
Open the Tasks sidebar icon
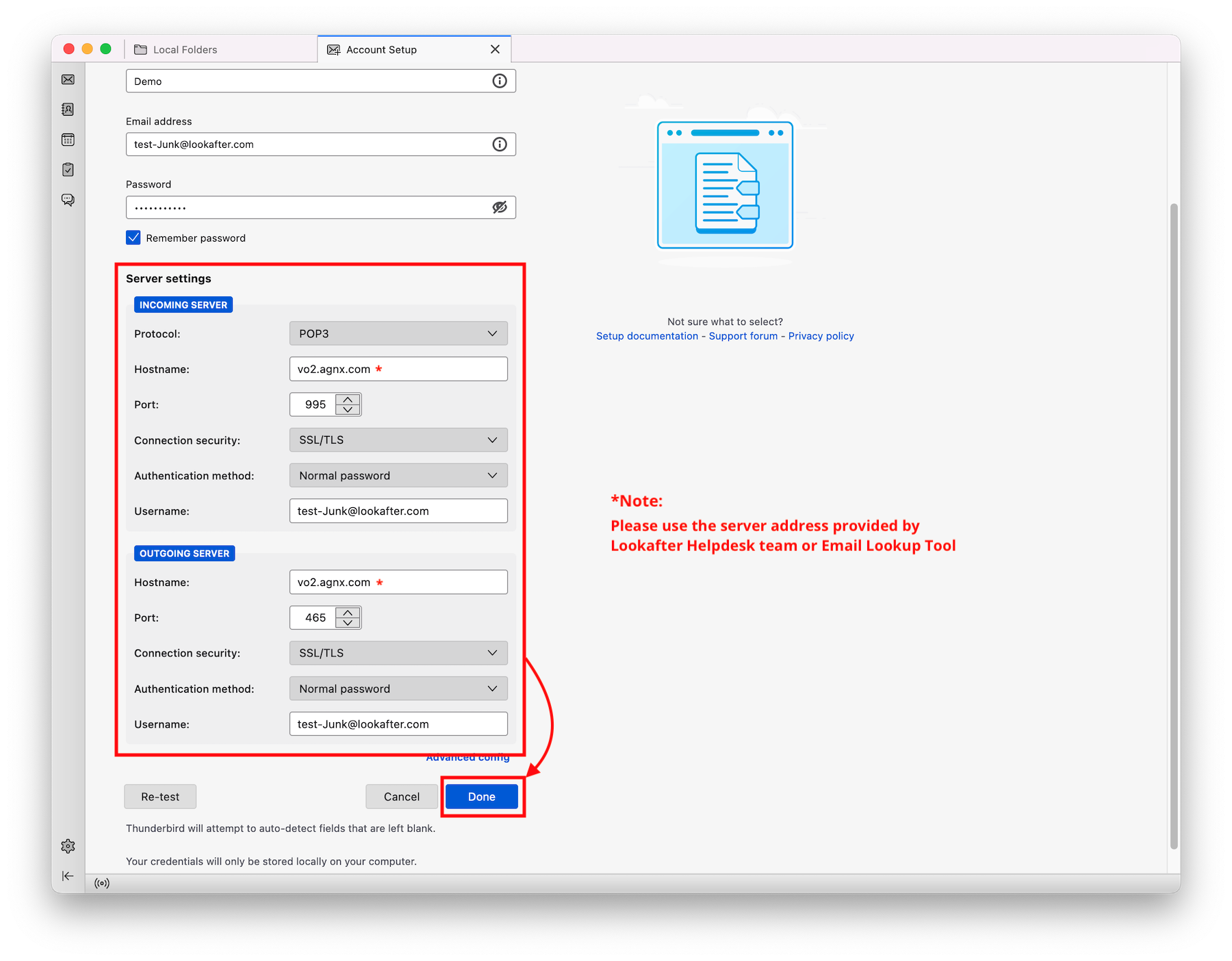point(68,170)
